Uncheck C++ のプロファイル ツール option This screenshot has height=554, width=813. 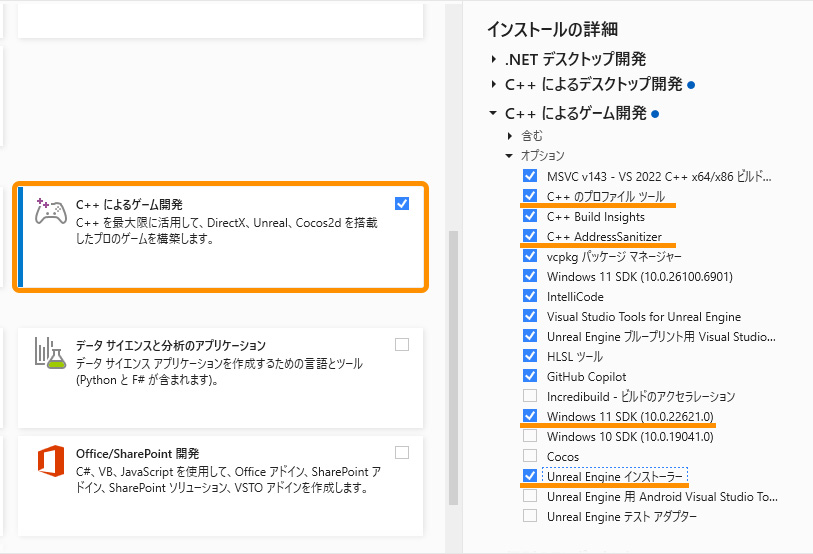[x=530, y=196]
